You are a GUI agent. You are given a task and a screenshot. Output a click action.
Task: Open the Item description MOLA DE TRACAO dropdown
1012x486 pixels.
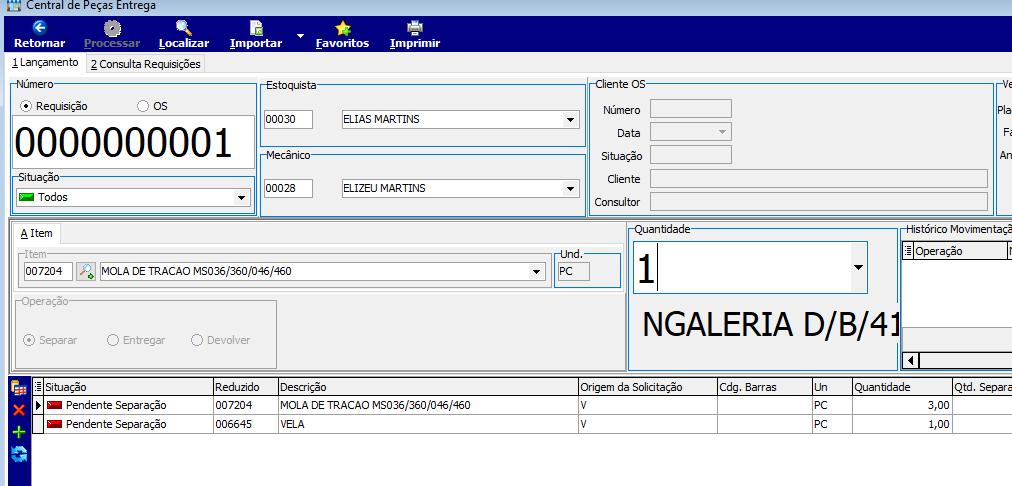coord(536,272)
